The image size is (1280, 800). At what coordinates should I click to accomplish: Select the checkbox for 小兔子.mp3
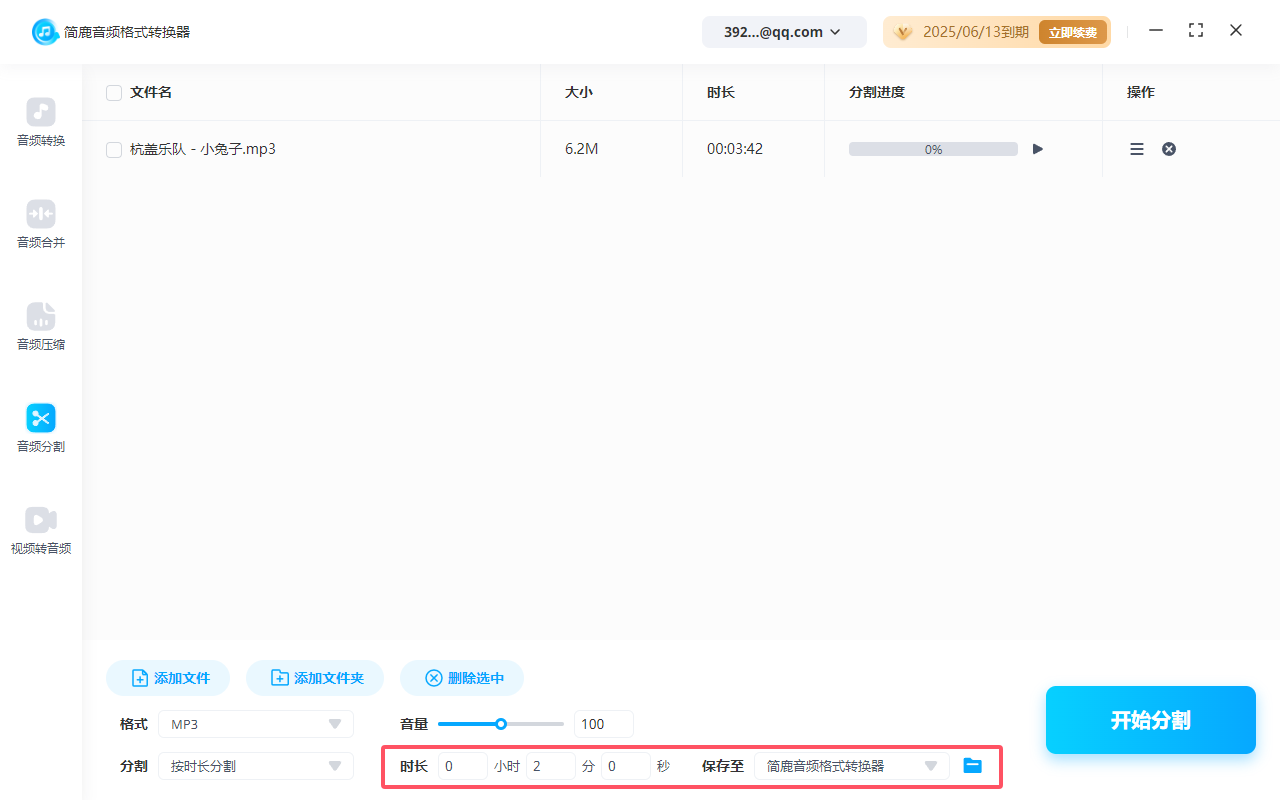(x=113, y=148)
